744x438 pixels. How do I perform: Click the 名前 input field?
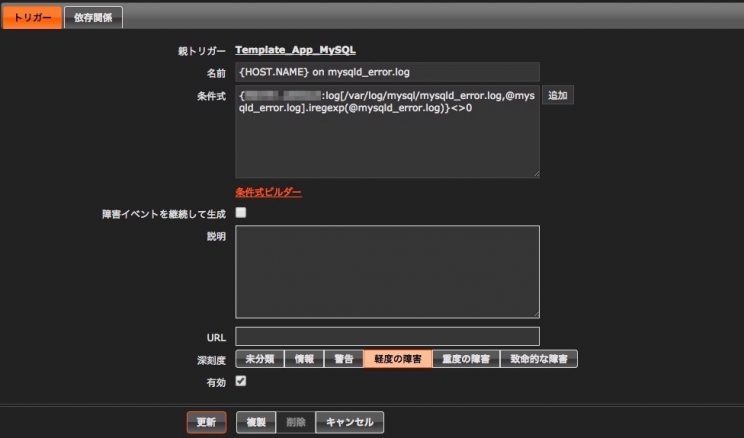(x=387, y=72)
